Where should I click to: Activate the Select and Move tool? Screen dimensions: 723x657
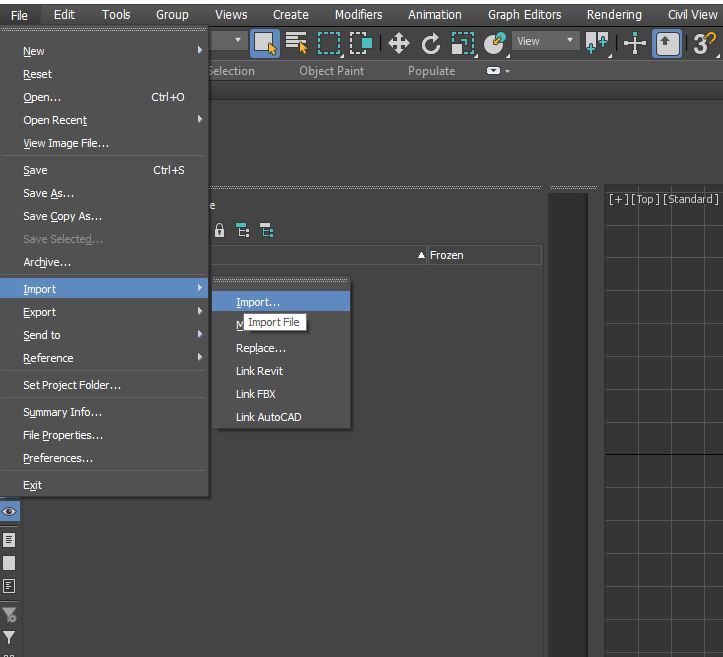pos(398,43)
